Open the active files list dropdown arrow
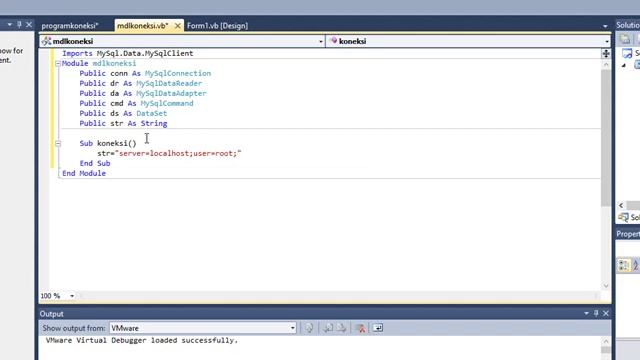 (x=605, y=26)
